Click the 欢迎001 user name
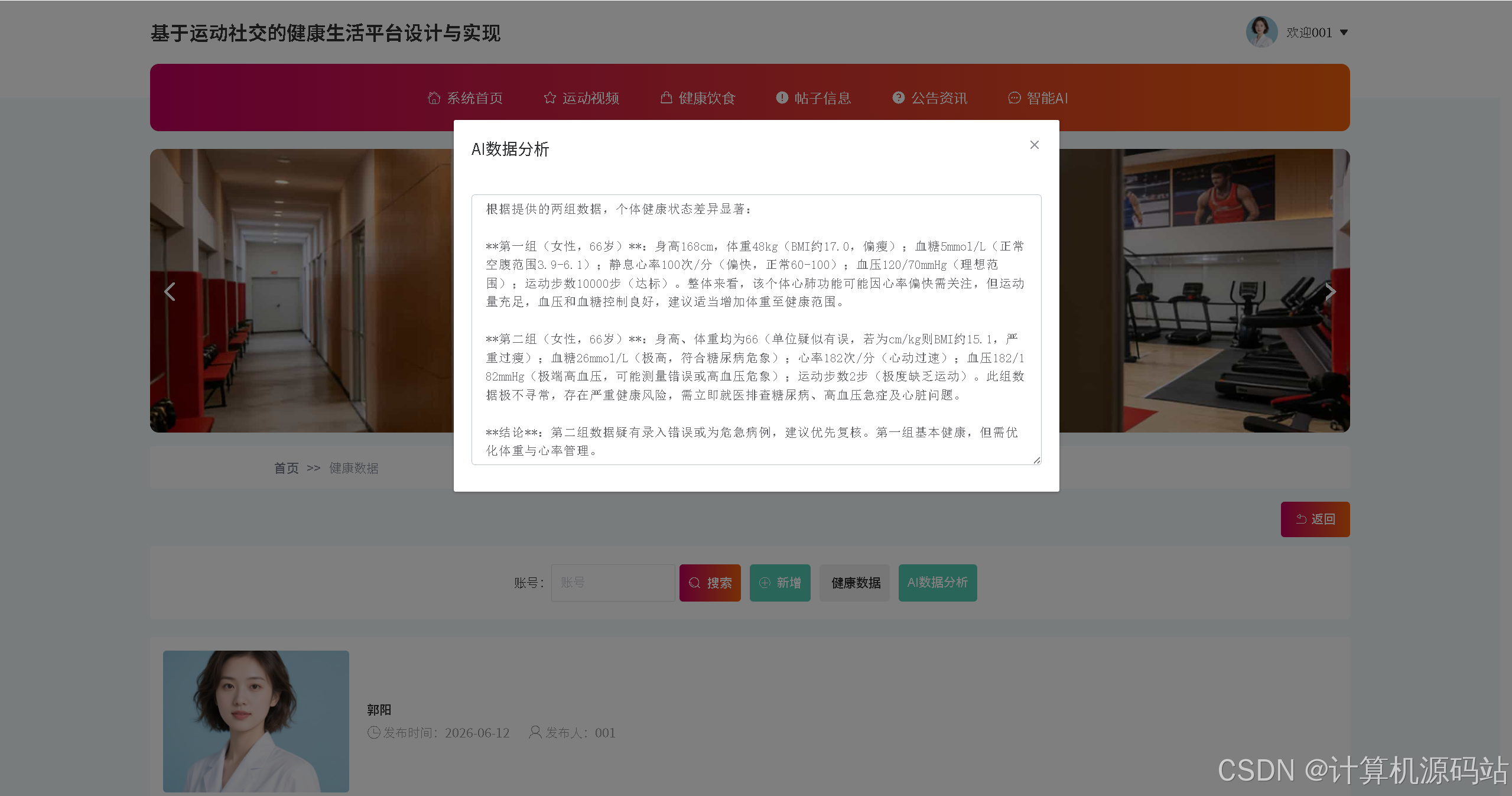Viewport: 1512px width, 796px height. coord(1309,33)
